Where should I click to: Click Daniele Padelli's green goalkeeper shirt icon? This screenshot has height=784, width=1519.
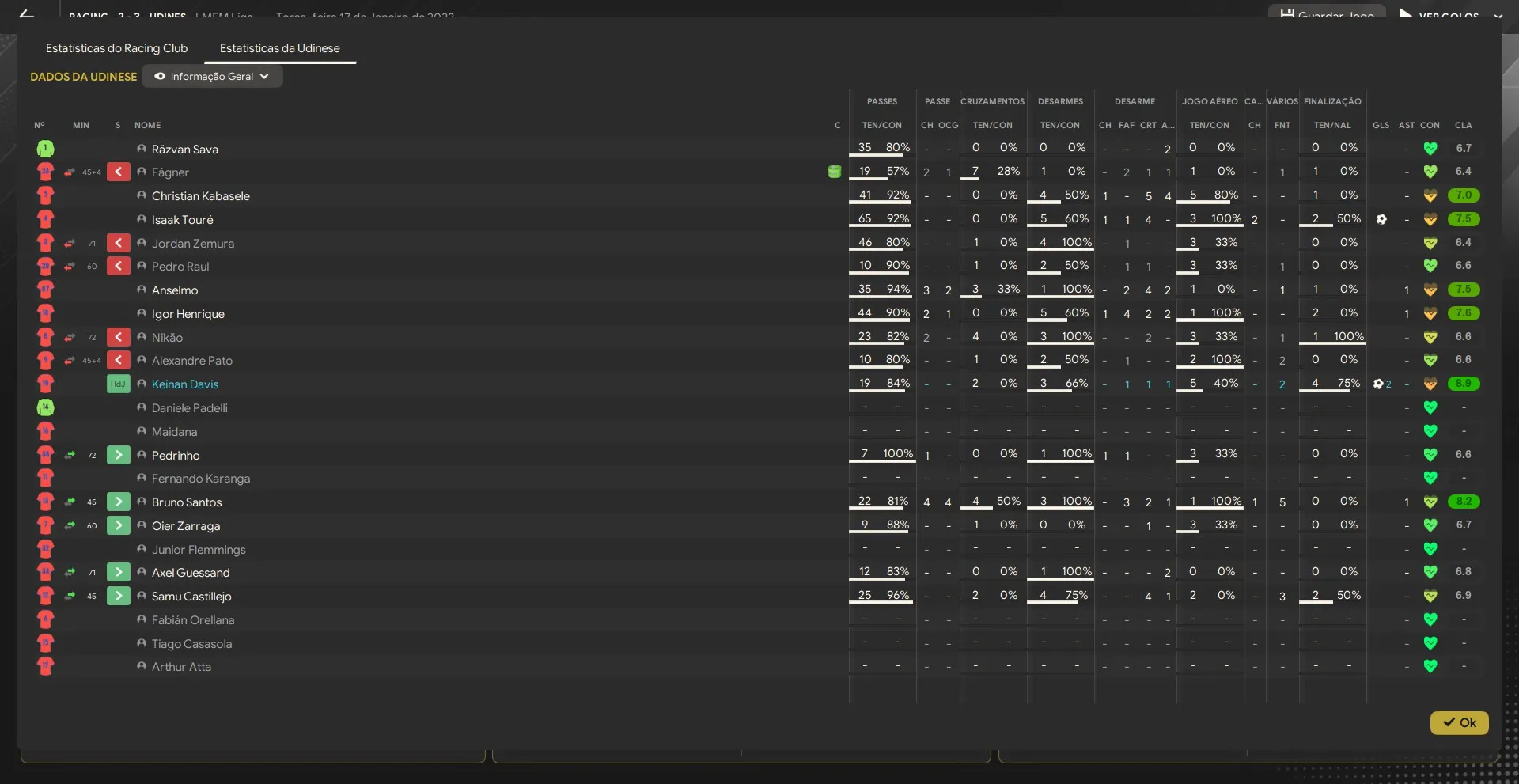(x=45, y=408)
